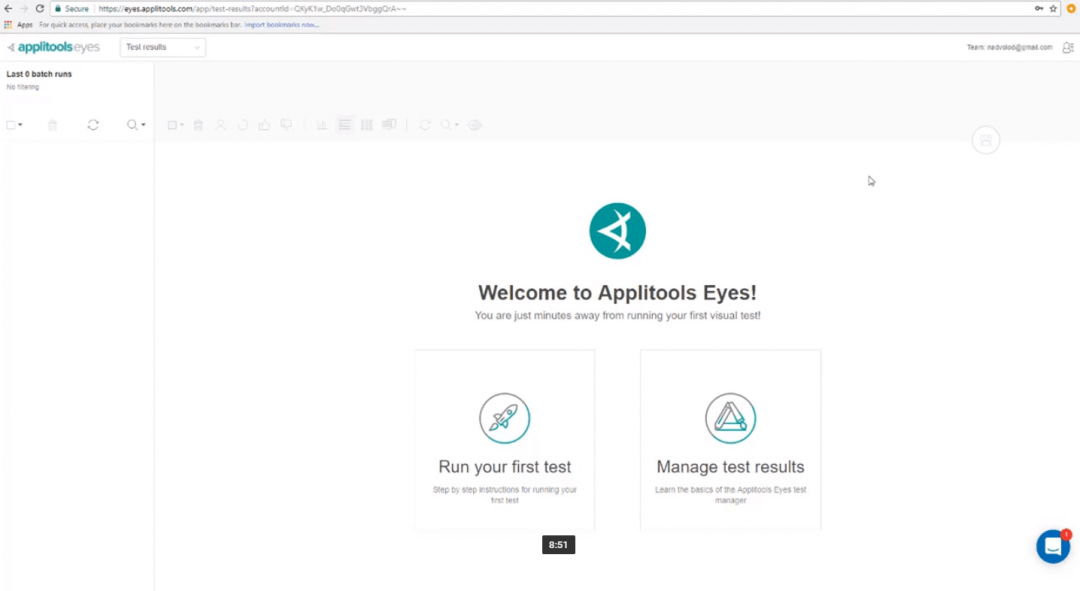
Task: Toggle the batch selection checkbox
Action: click(x=10, y=124)
